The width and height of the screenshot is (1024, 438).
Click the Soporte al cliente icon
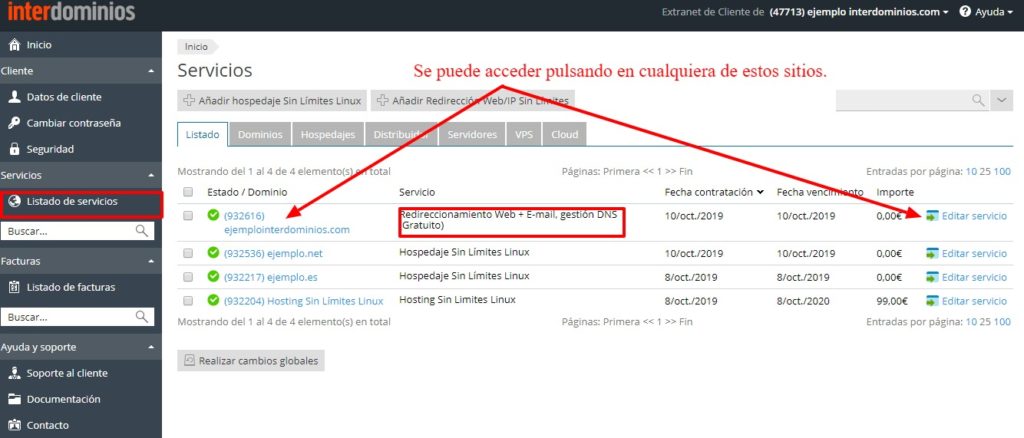14,373
